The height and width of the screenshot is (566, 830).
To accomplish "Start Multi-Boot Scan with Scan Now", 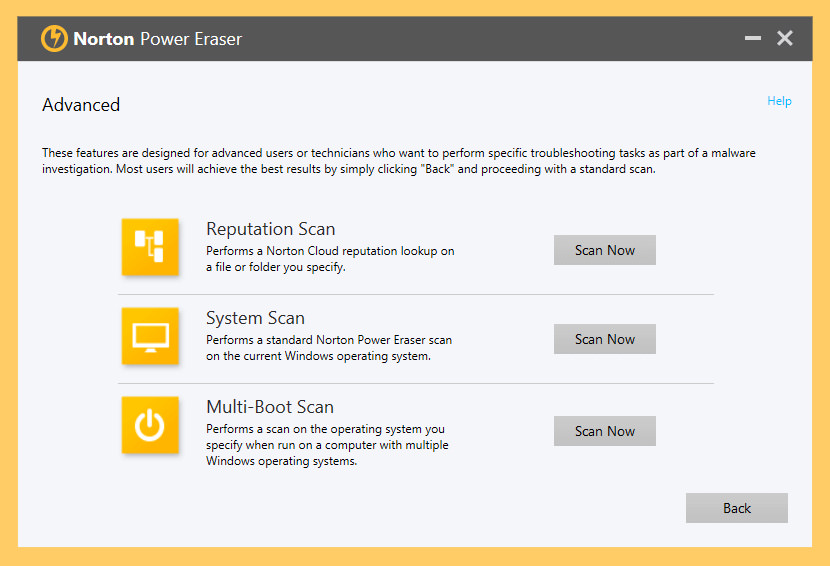I will coord(605,431).
